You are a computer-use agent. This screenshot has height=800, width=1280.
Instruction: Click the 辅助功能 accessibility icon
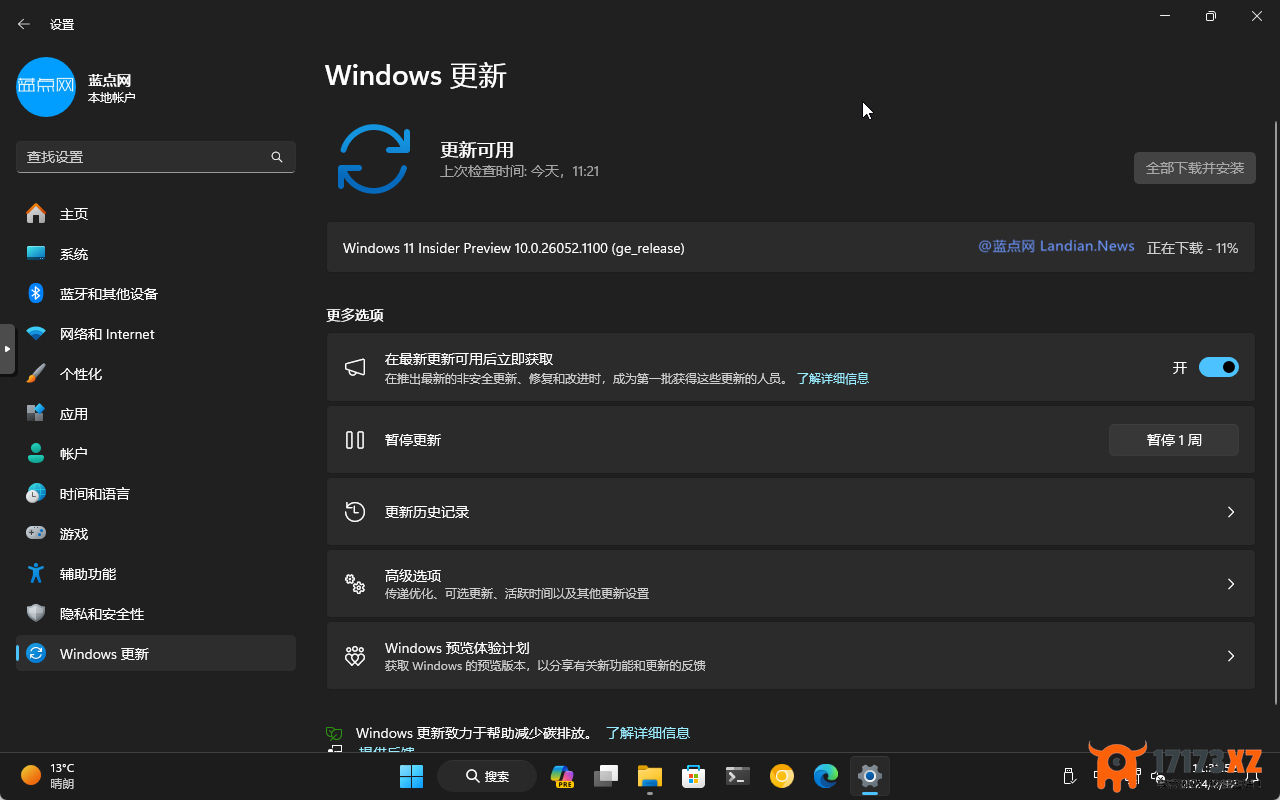tap(36, 574)
